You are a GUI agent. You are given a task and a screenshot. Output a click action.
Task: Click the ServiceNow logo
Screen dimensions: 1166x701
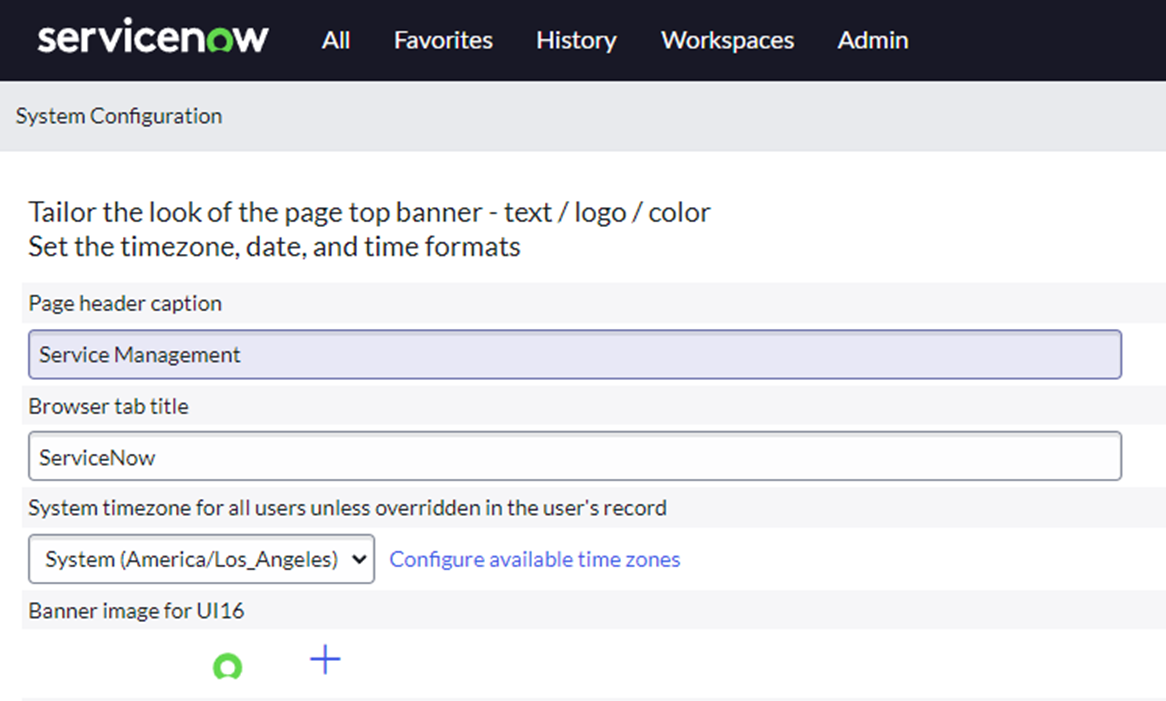tap(153, 39)
